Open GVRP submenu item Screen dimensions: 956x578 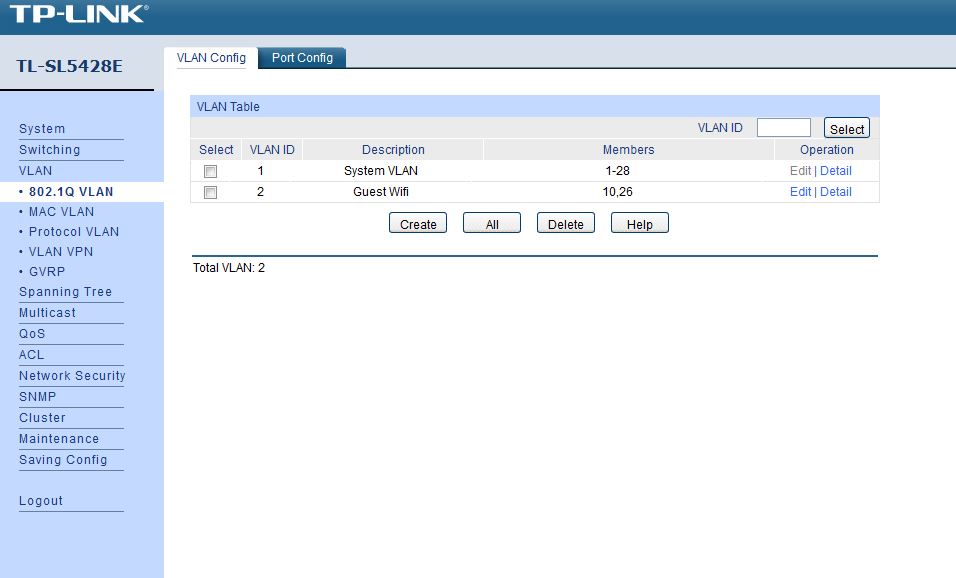47,272
